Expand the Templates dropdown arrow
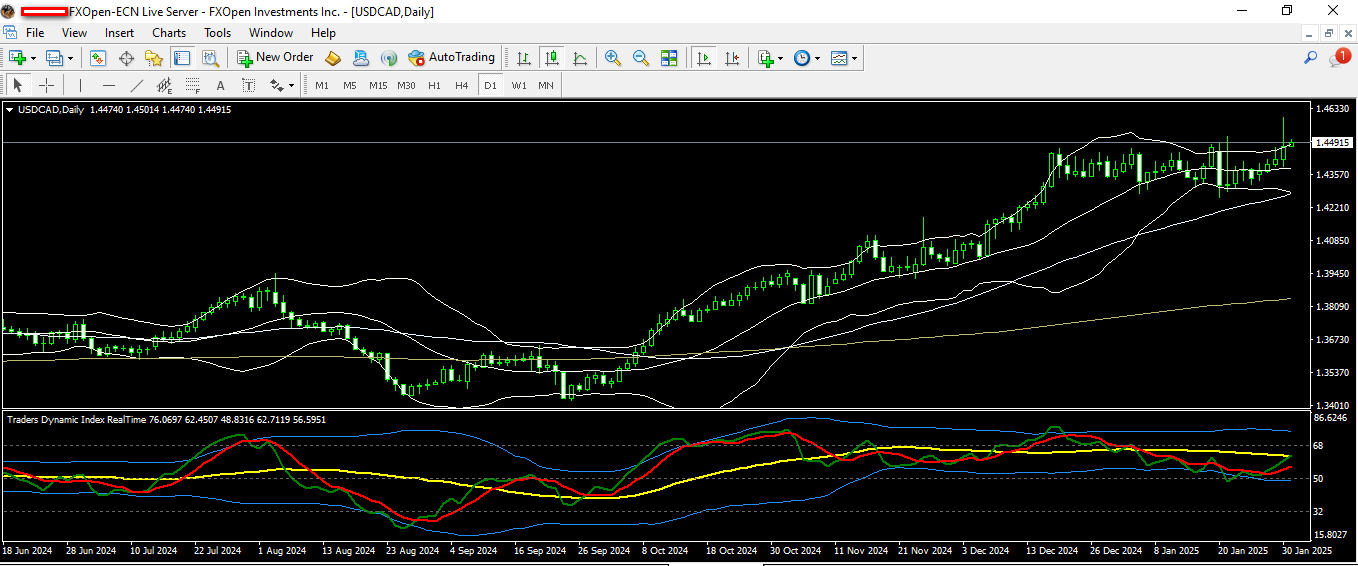This screenshot has width=1358, height=566. 855,58
